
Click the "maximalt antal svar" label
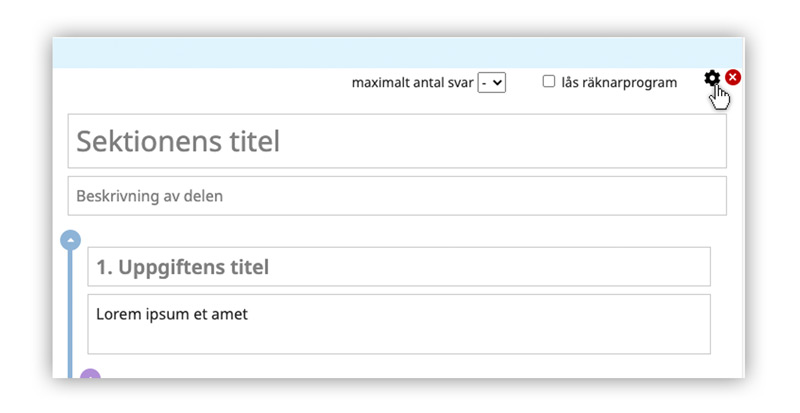pyautogui.click(x=413, y=83)
